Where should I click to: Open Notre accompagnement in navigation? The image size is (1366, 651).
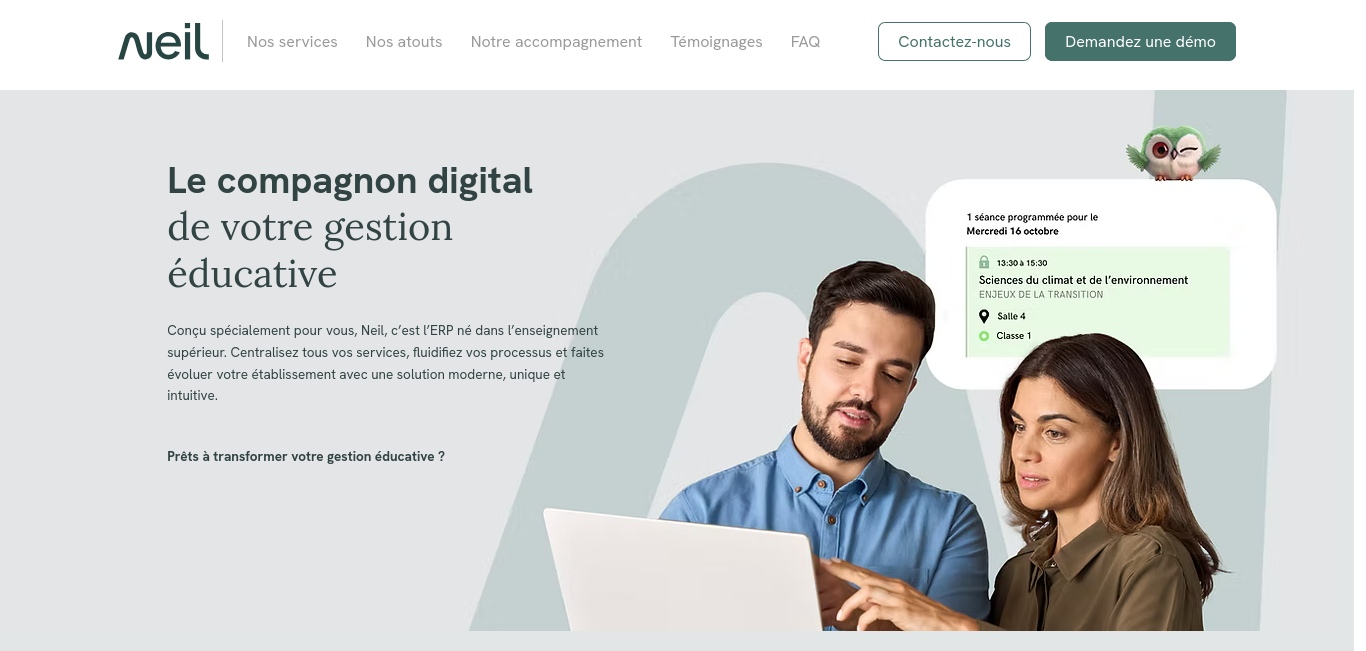556,42
